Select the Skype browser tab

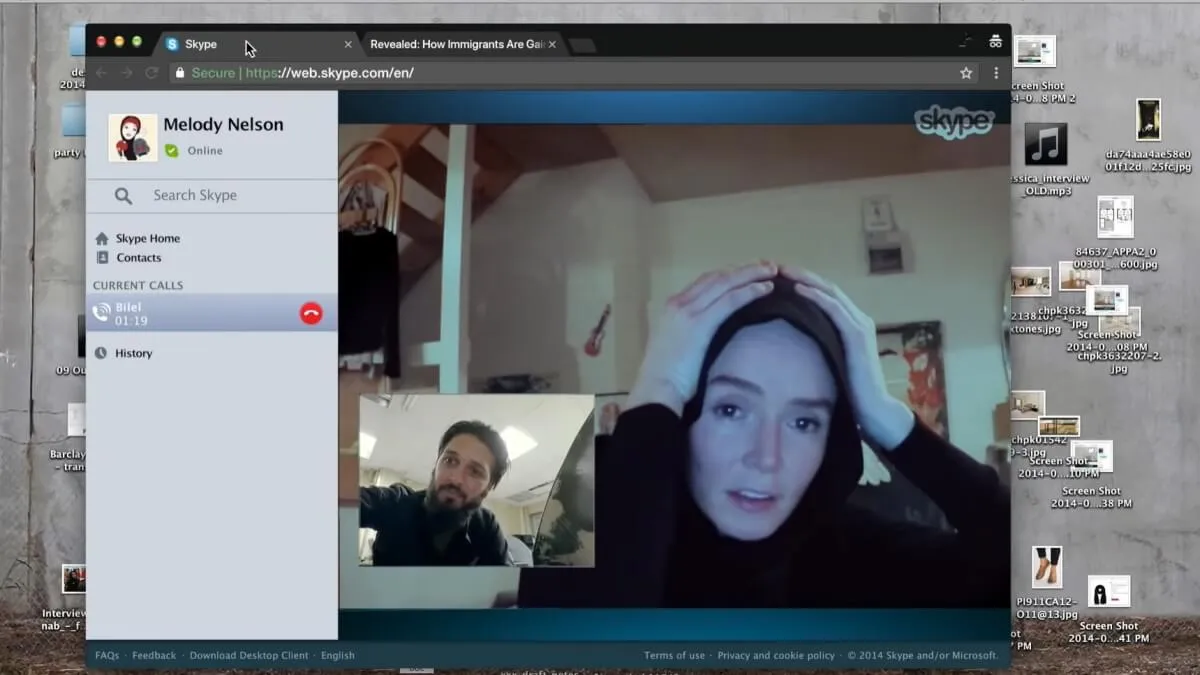250,44
